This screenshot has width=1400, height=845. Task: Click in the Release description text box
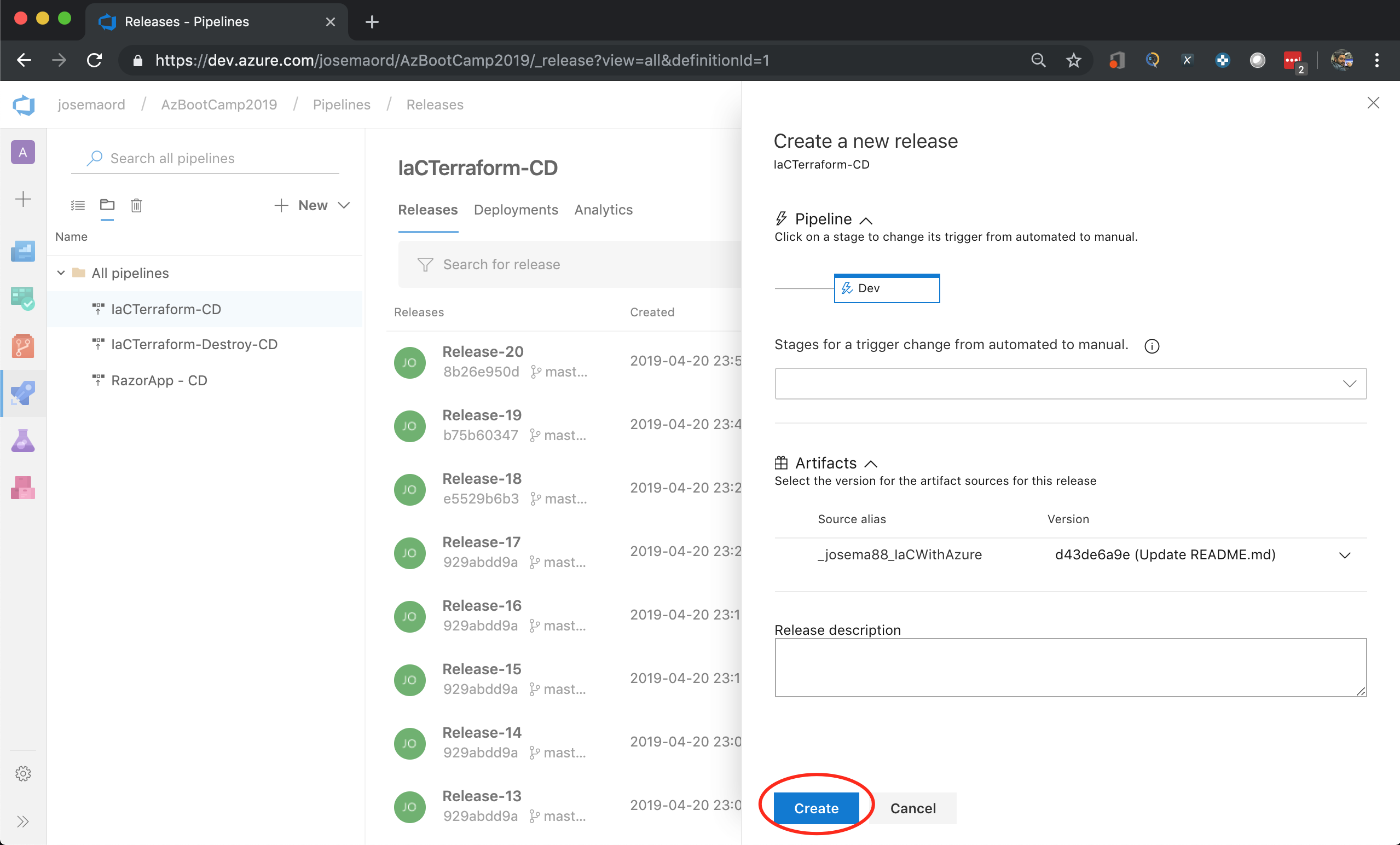[1070, 667]
